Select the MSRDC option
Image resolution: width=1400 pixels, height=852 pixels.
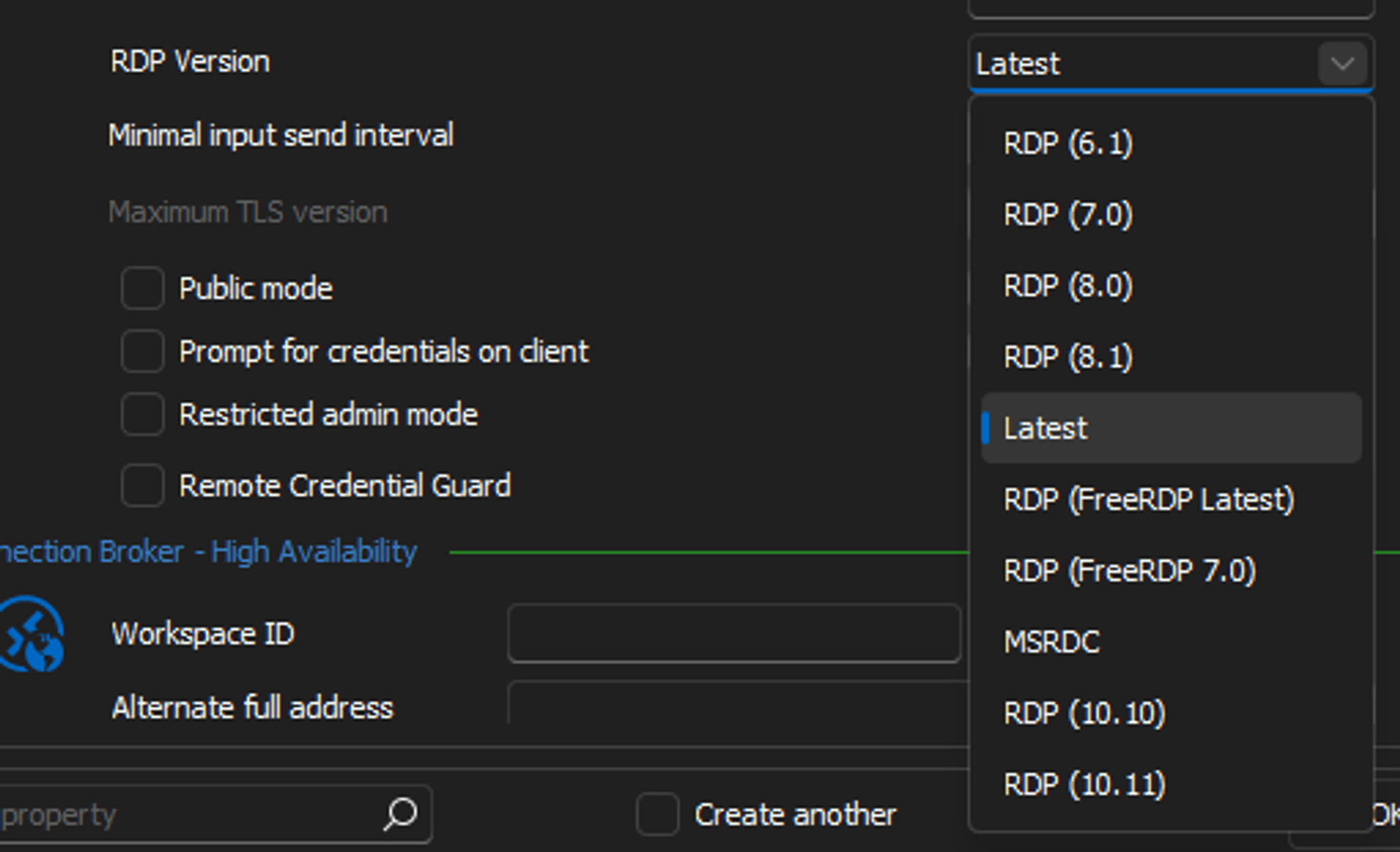(1051, 642)
